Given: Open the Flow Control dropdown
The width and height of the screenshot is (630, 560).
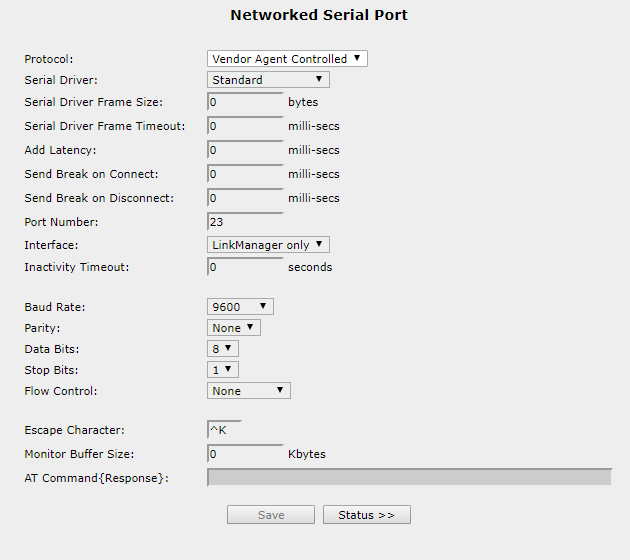Looking at the screenshot, I should click(x=249, y=390).
